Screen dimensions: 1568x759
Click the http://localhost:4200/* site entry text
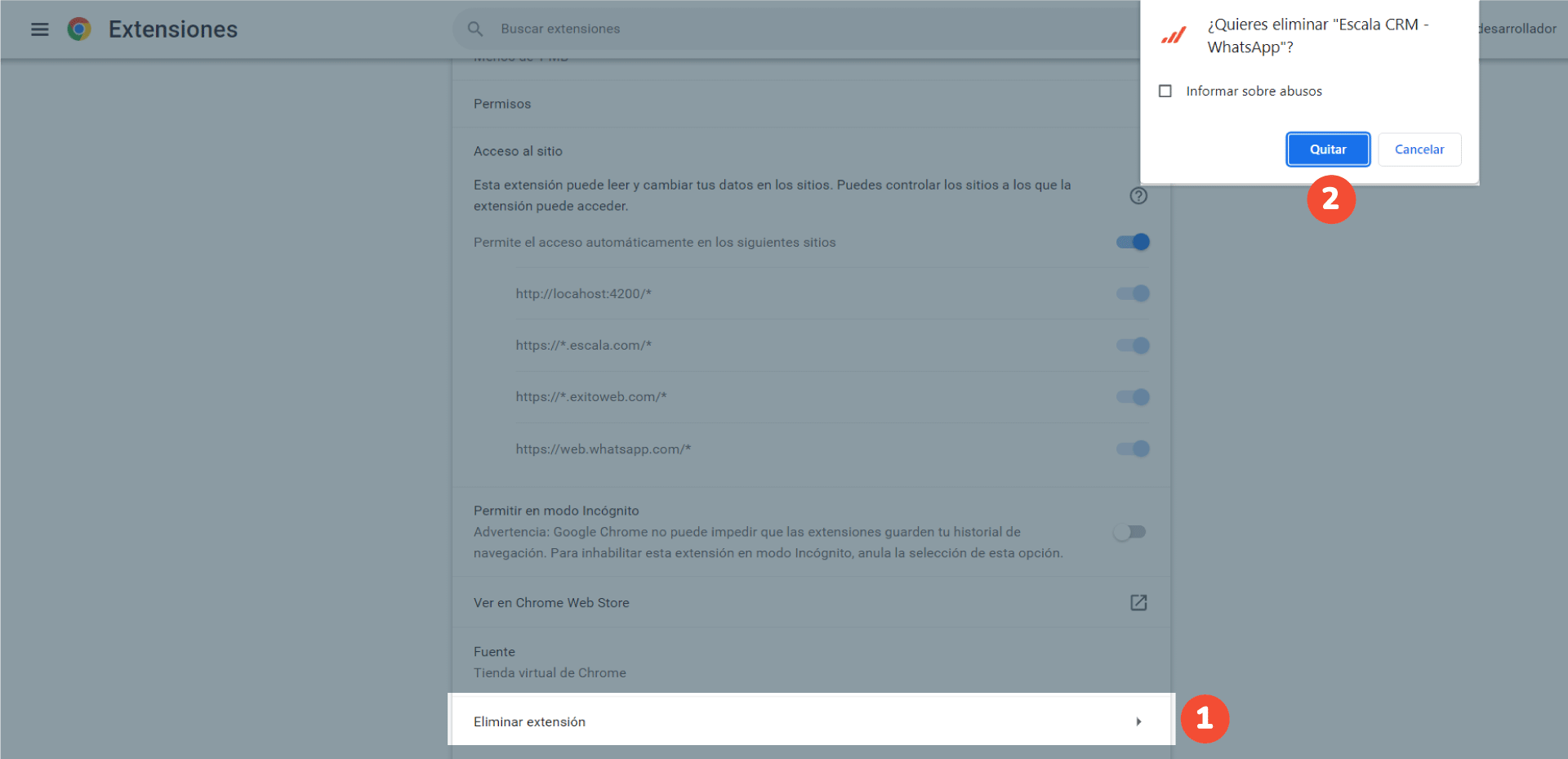[x=583, y=294]
